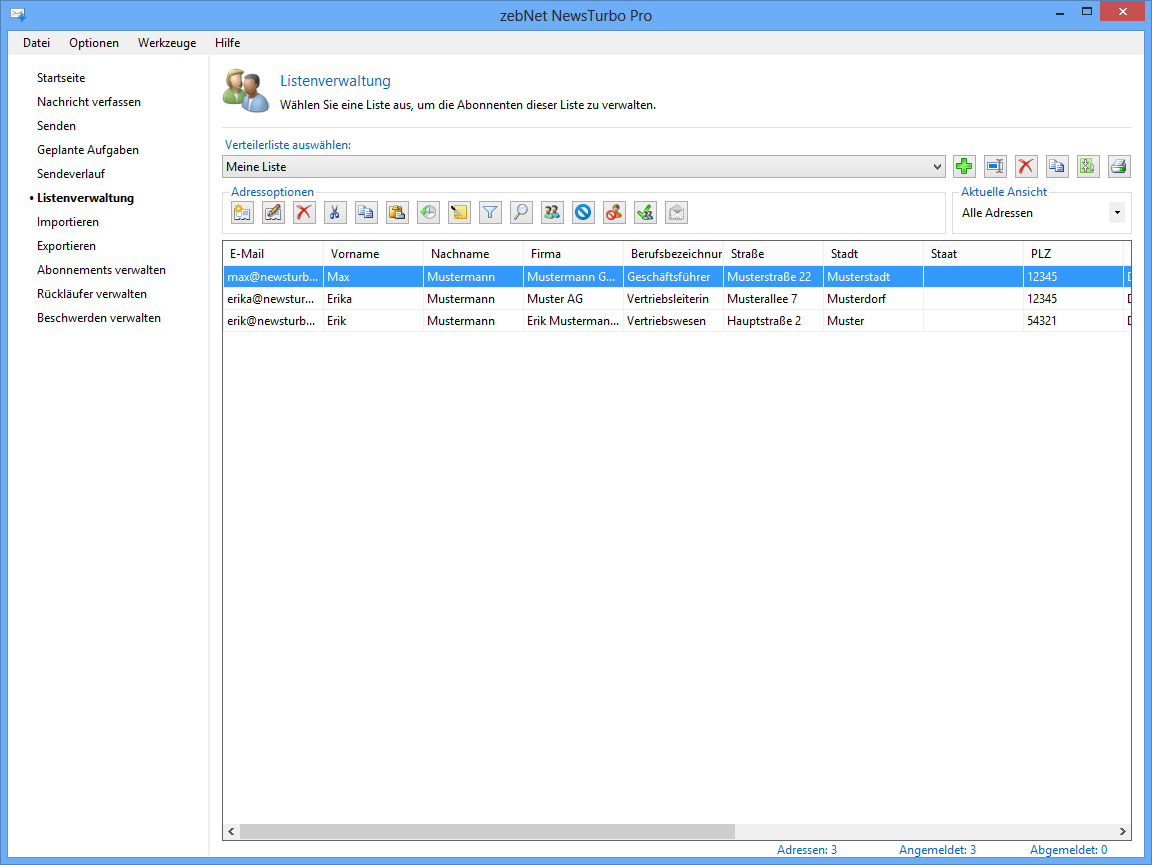Image resolution: width=1152 pixels, height=865 pixels.
Task: Delete the distribution list with red X
Action: pos(1026,166)
